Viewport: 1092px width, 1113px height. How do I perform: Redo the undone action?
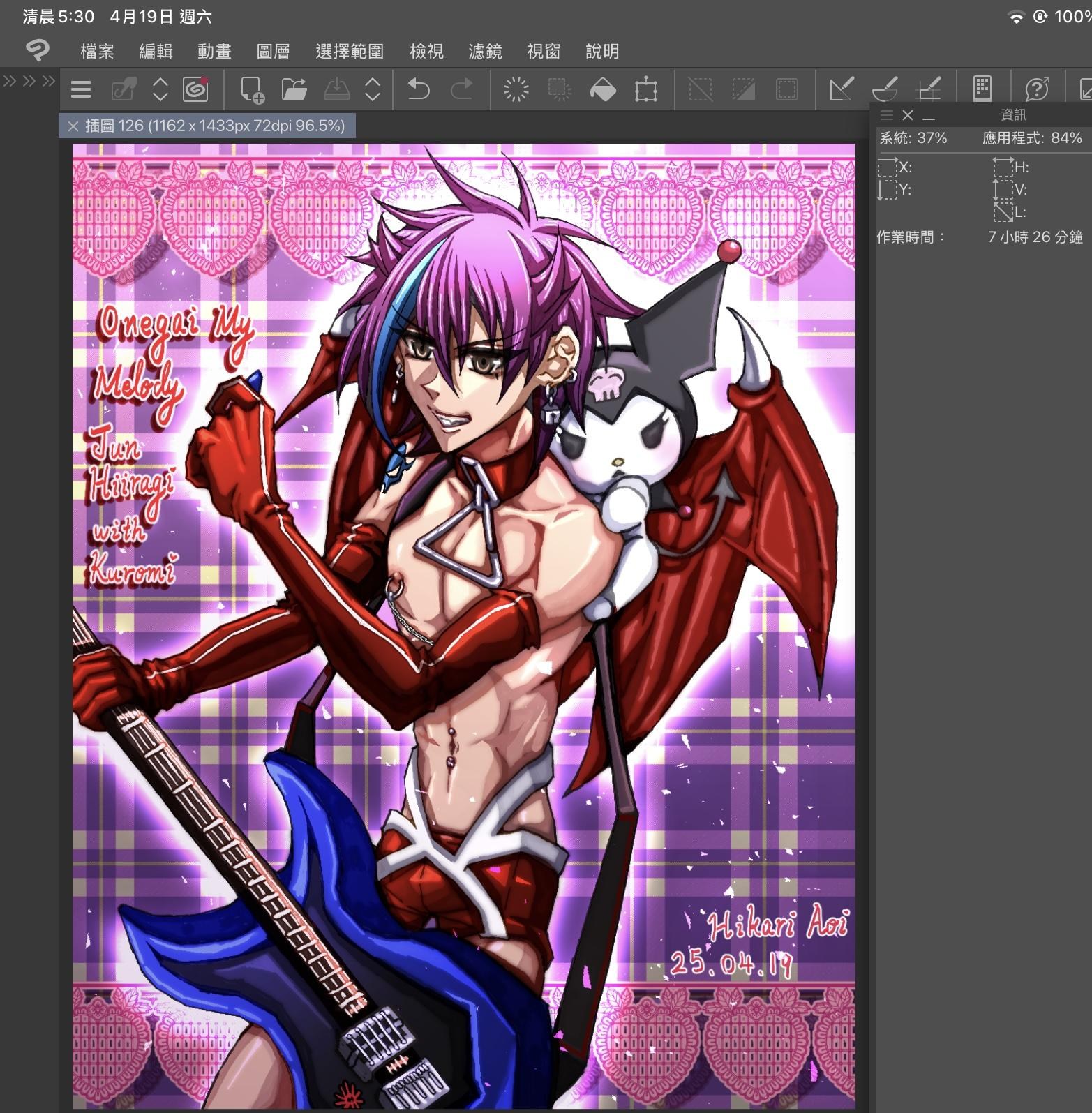tap(461, 89)
